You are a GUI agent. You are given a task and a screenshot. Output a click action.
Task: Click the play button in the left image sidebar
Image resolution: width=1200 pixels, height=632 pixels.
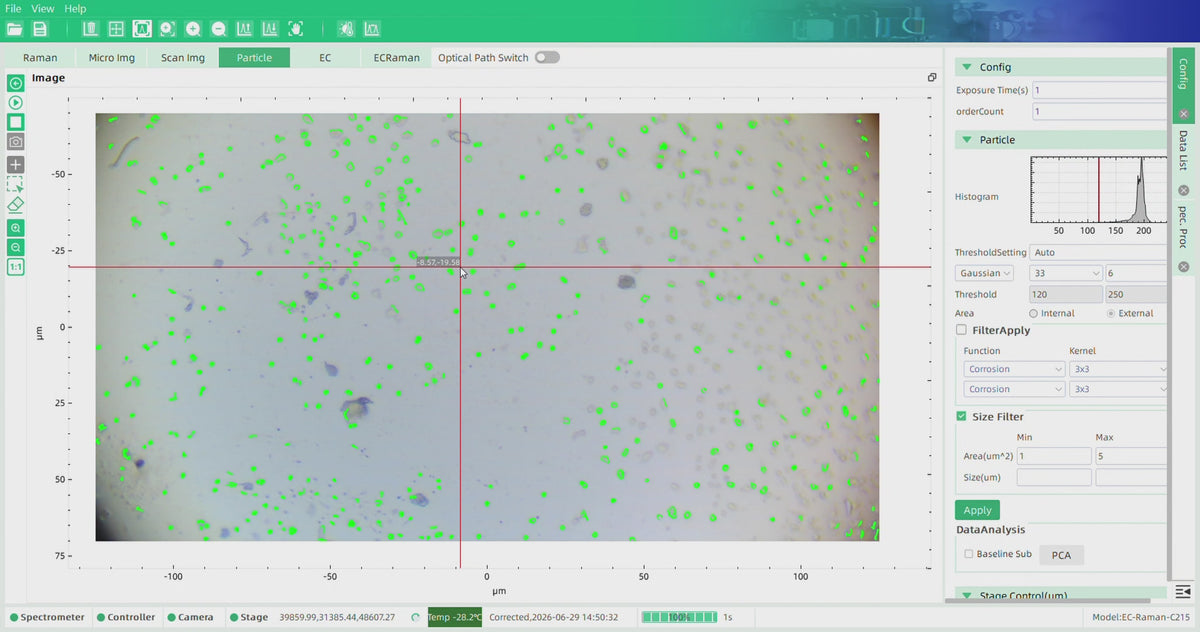coord(15,102)
